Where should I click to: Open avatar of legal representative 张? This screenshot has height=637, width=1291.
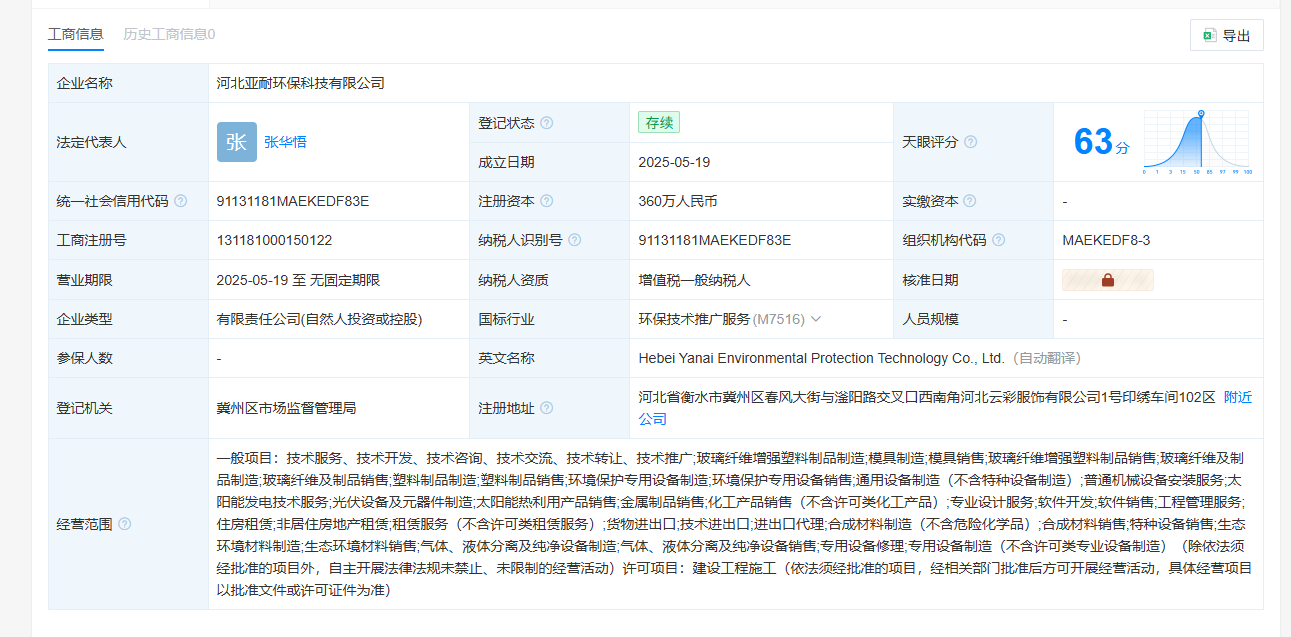coord(236,142)
